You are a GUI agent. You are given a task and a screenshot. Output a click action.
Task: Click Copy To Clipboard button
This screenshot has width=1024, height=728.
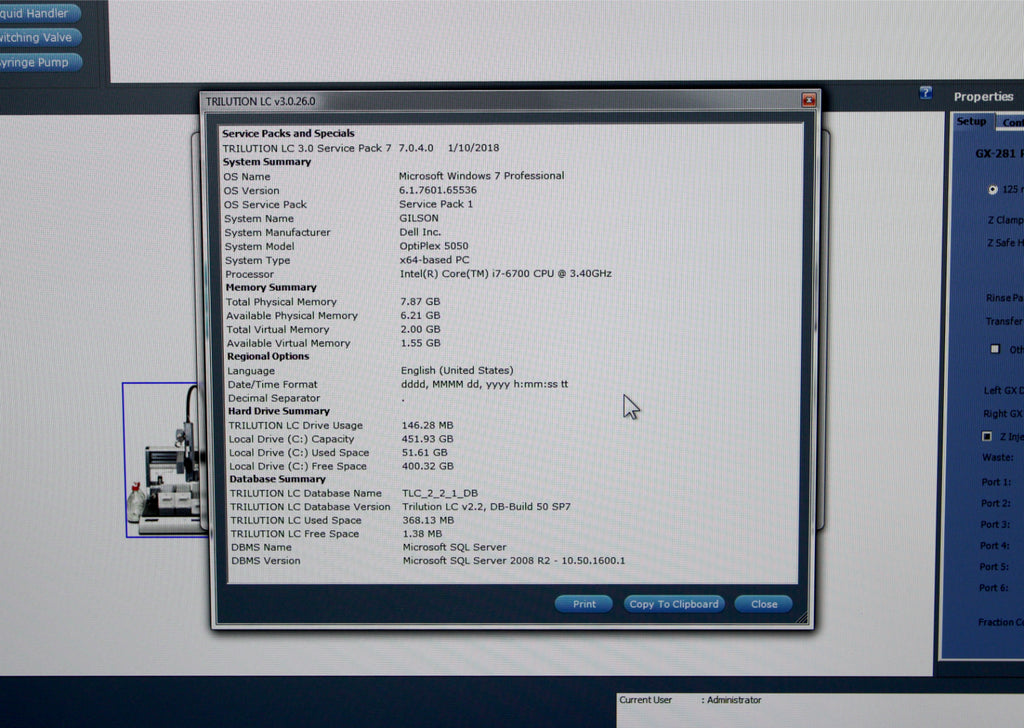click(673, 604)
